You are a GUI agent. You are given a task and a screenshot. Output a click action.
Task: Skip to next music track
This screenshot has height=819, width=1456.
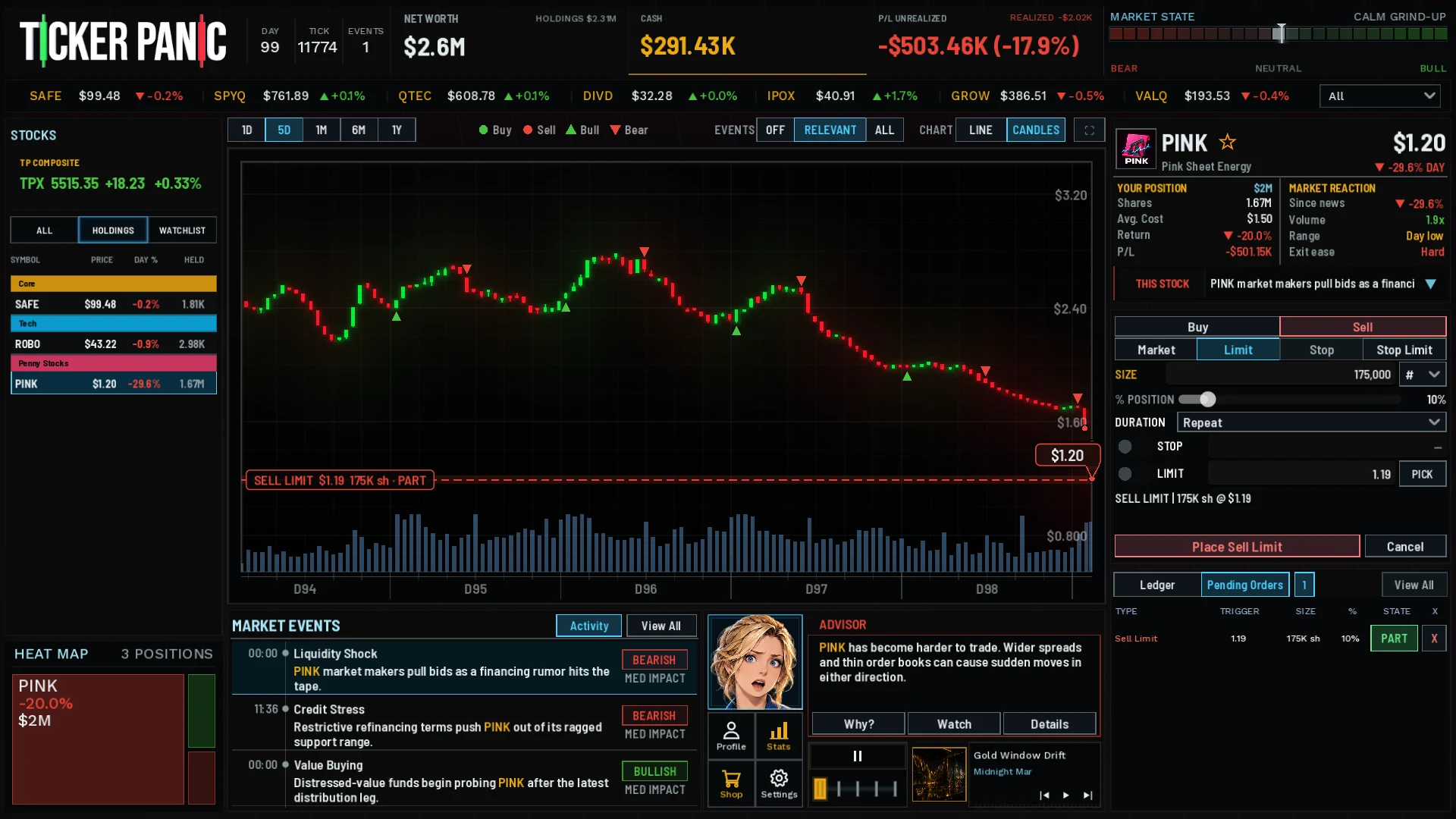point(1087,795)
